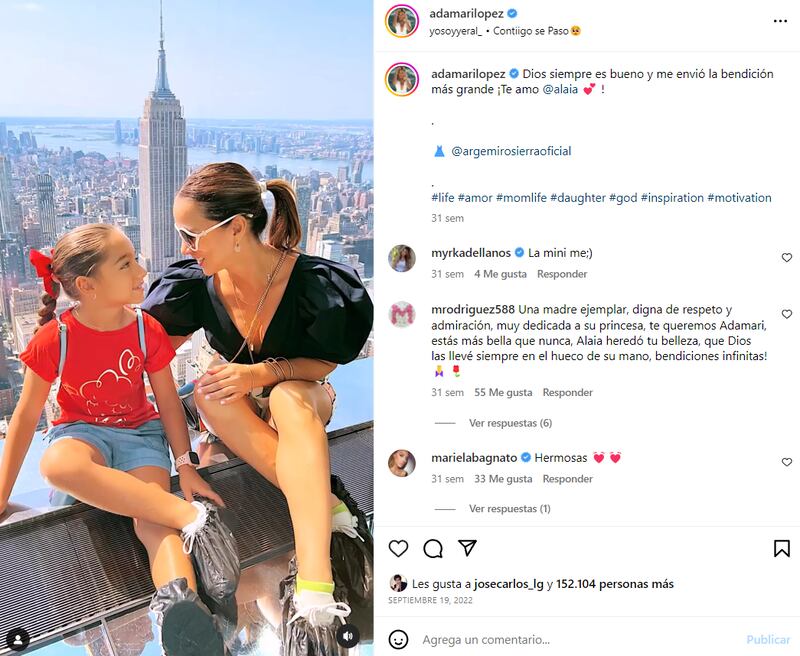This screenshot has width=800, height=656.
Task: Open the comment bubble icon
Action: point(433,548)
